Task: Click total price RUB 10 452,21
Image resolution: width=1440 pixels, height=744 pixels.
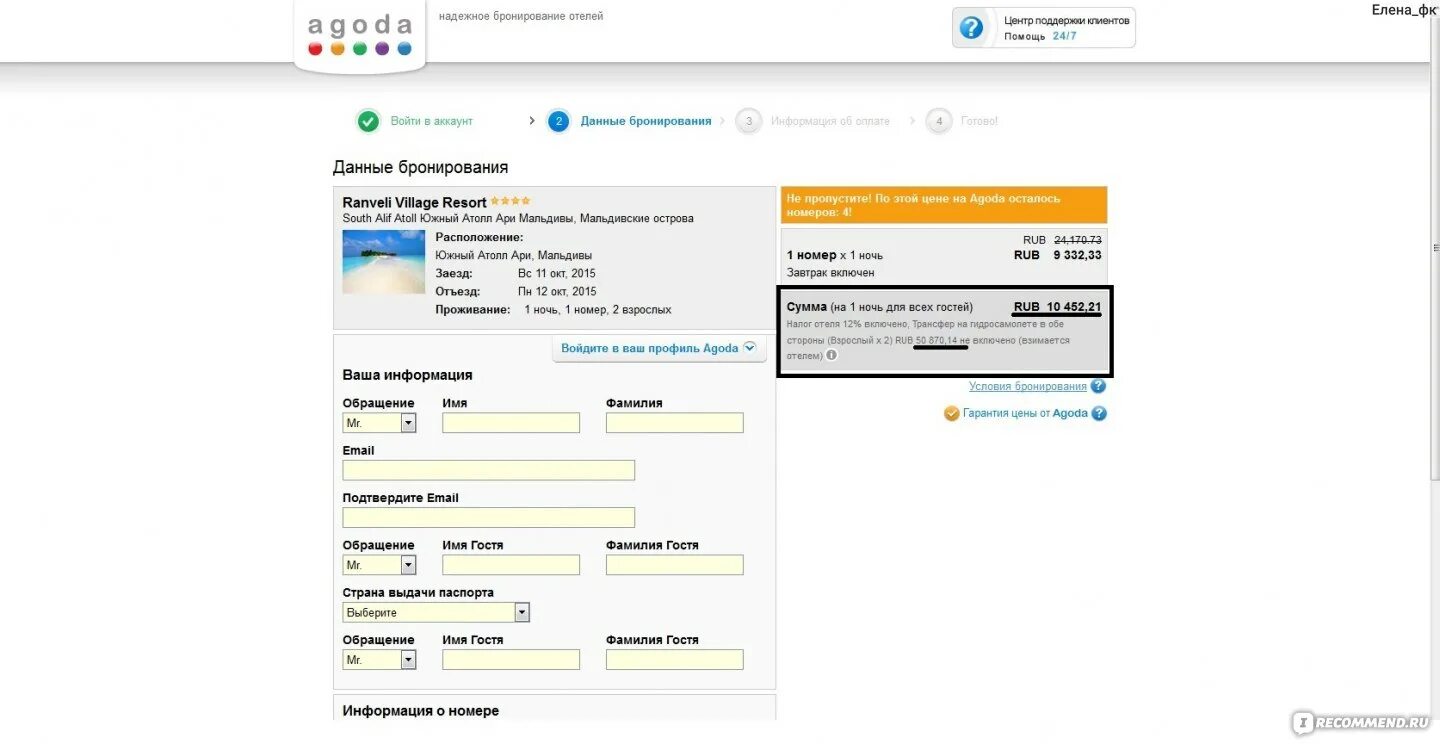Action: (1057, 307)
